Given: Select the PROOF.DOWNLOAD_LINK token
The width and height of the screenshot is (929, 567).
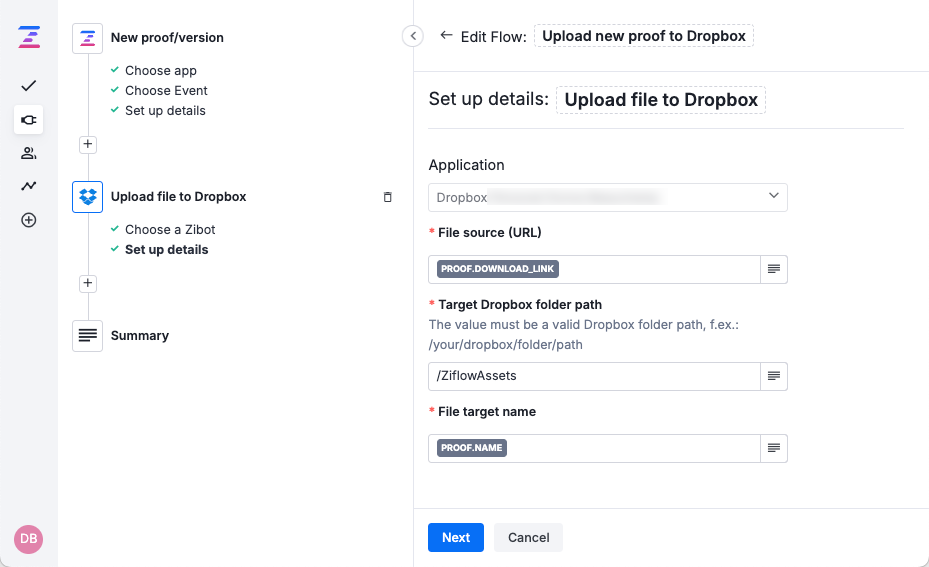Looking at the screenshot, I should [498, 269].
